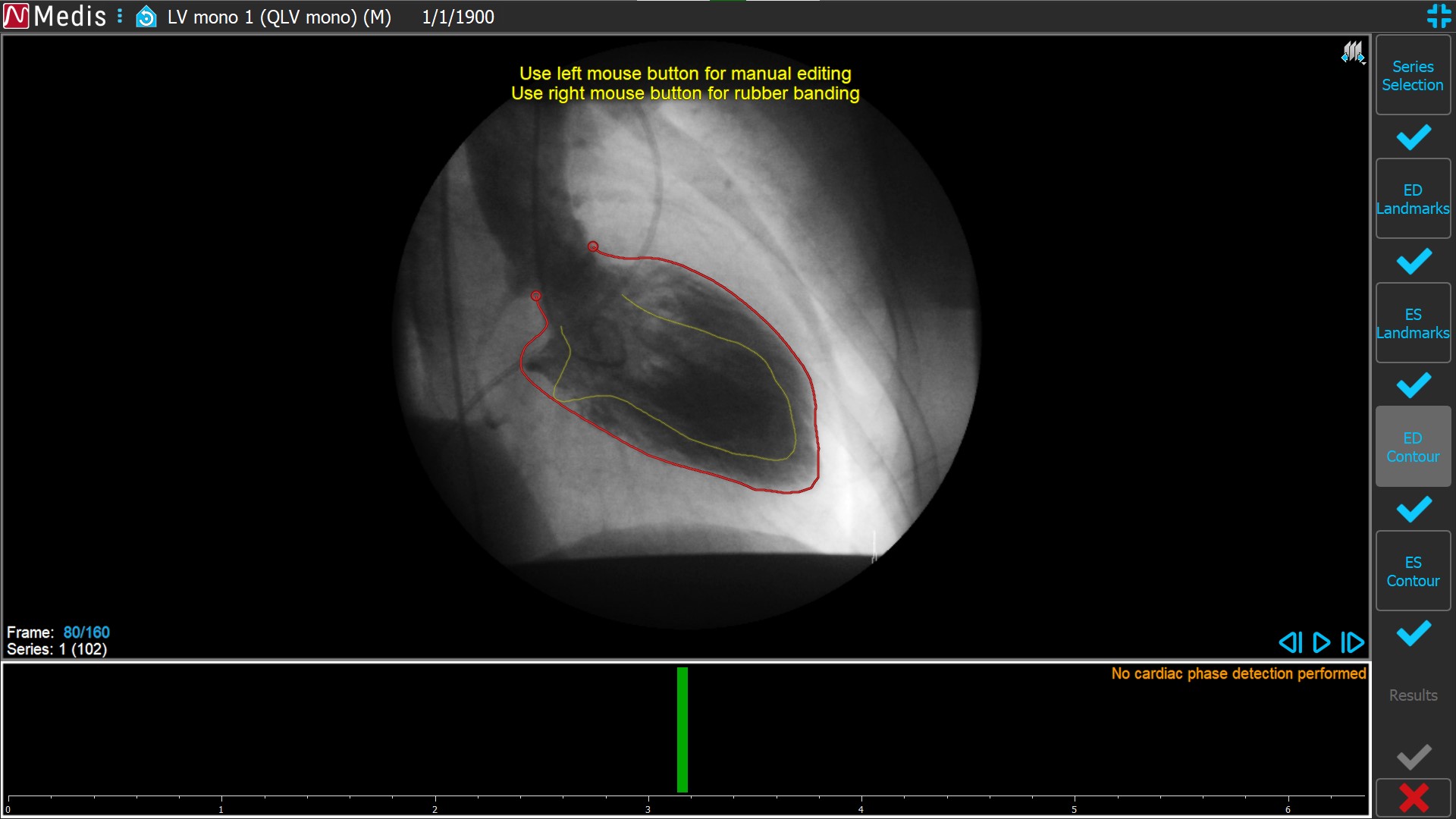Click the gray checkmark under Results
This screenshot has height=819, width=1456.
point(1414,756)
